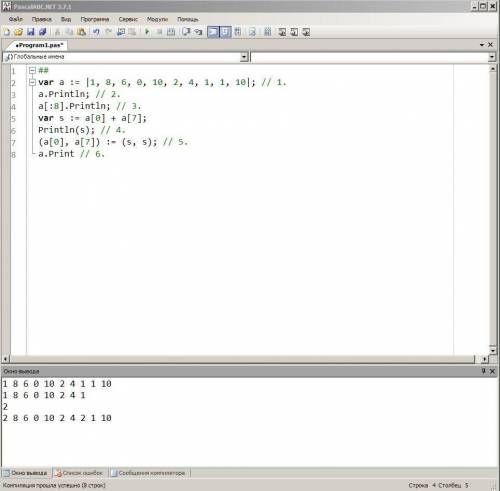Viewport: 500px width, 491px height.
Task: Click the editor vertical scrollbar down arrow
Action: pos(493,350)
